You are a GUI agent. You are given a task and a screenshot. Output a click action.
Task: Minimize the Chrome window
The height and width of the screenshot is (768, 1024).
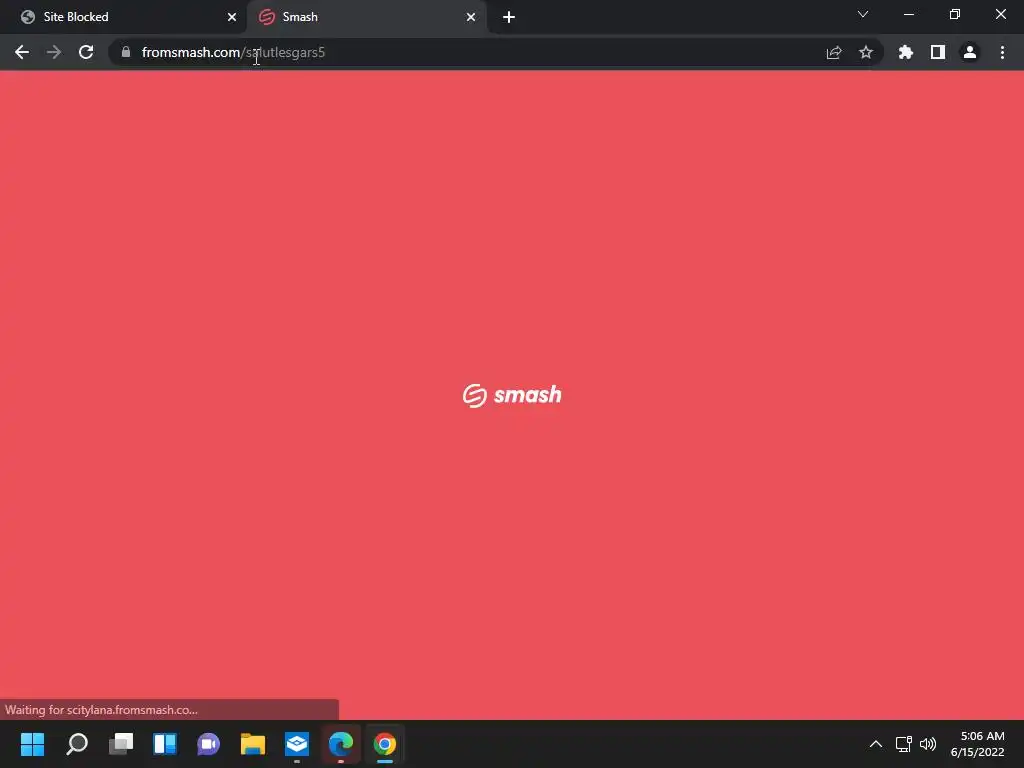pyautogui.click(x=908, y=14)
